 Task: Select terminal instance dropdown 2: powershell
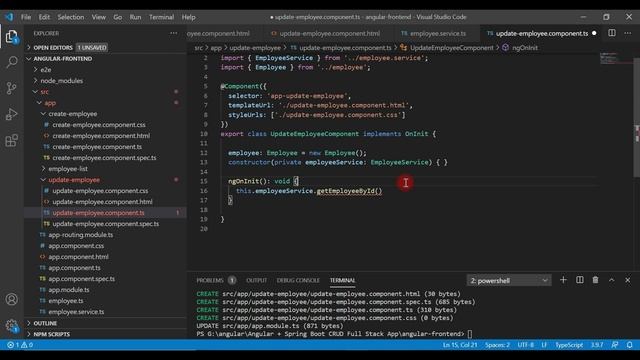click(509, 280)
